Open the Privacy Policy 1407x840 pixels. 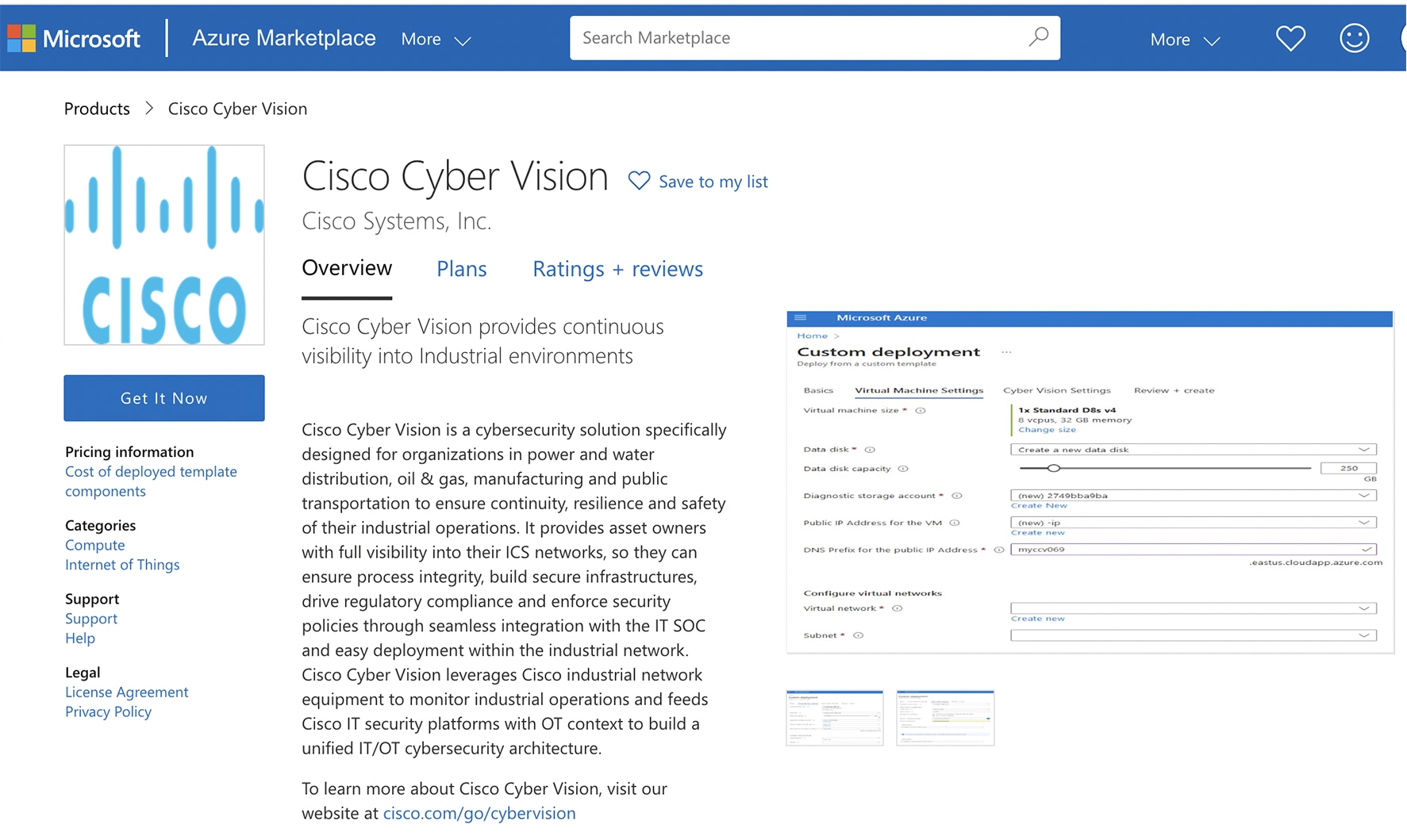coord(108,711)
